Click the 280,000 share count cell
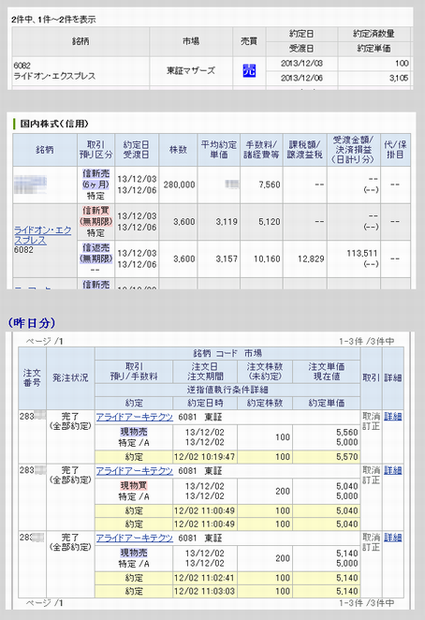The image size is (425, 620). (x=179, y=185)
